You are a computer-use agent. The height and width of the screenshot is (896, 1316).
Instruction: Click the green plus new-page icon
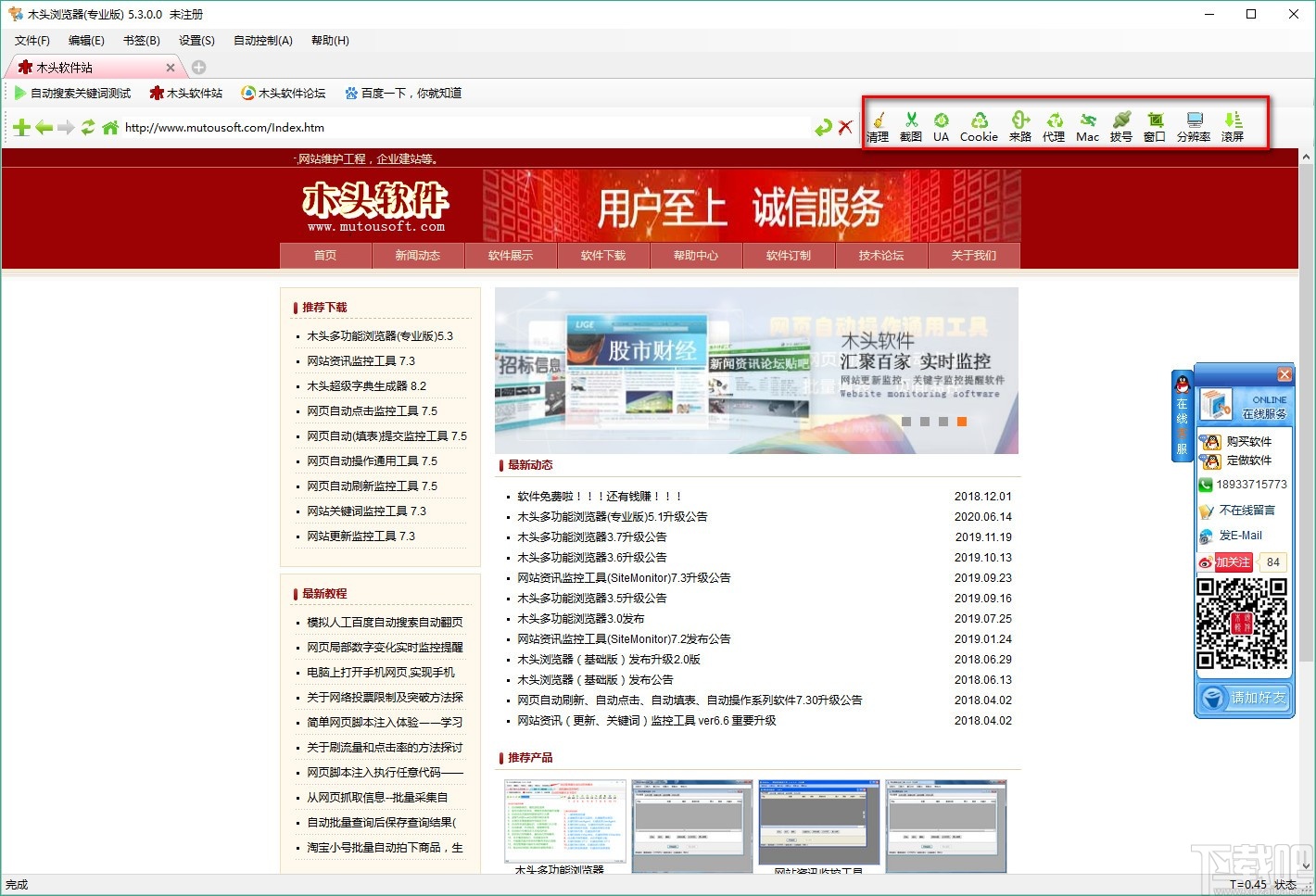point(22,128)
